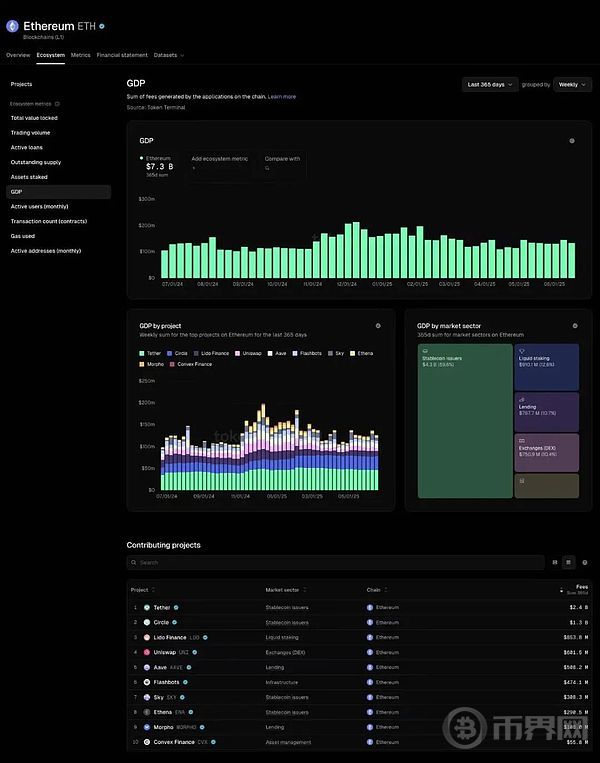Image resolution: width=600 pixels, height=763 pixels.
Task: Open Projects in the sidebar
Action: pyautogui.click(x=21, y=84)
